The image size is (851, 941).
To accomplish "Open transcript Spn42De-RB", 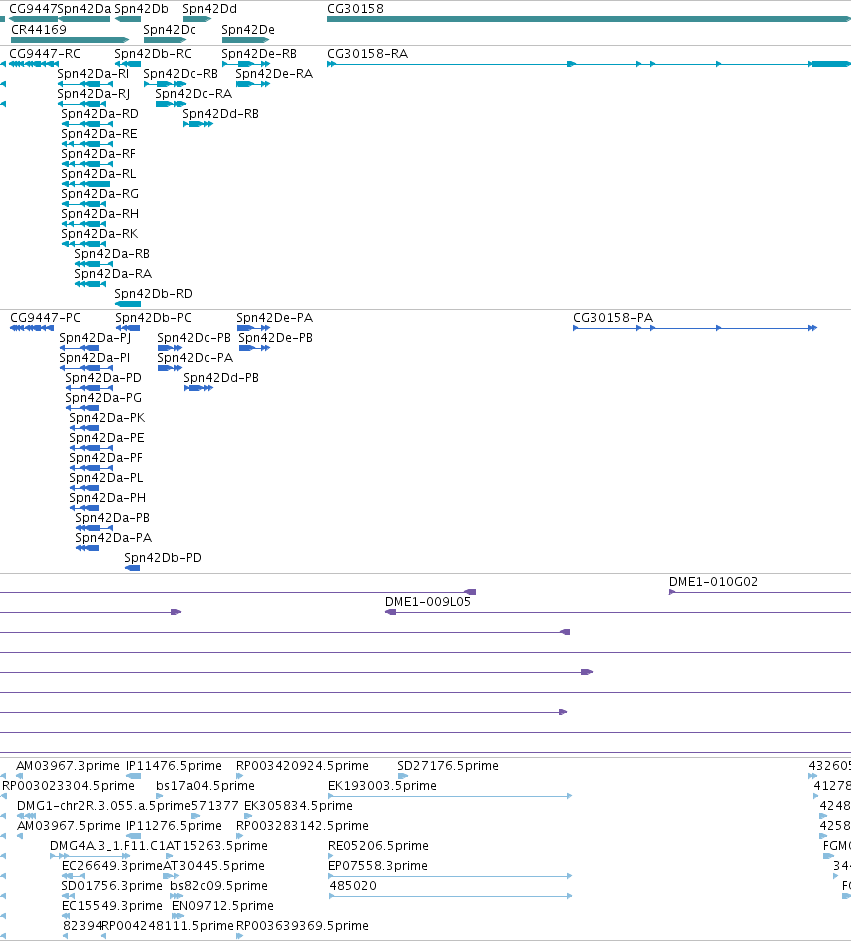I will coord(259,53).
